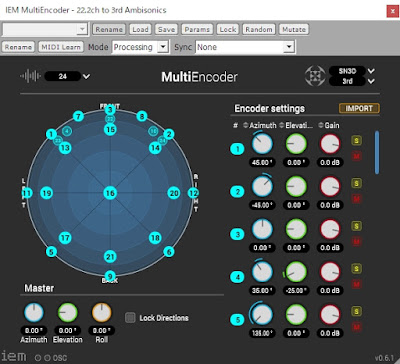Select source marker 8 on the sphere
The height and width of the screenshot is (364, 400).
[x=142, y=116]
